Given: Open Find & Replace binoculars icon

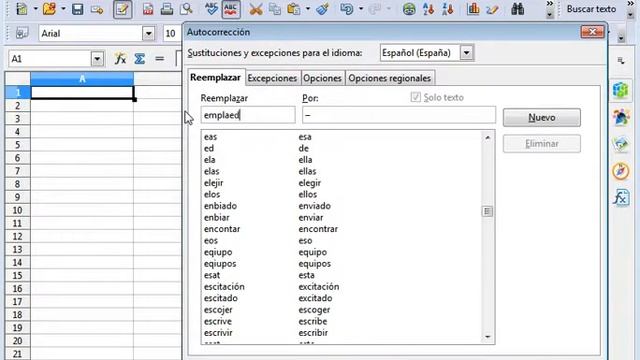Looking at the screenshot, I should 518,9.
